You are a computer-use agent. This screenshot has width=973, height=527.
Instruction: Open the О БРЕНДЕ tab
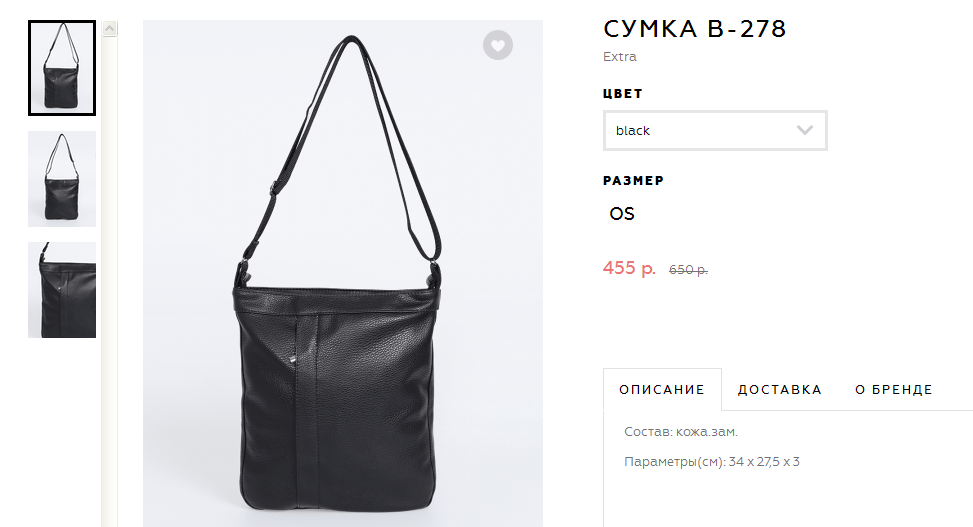tap(894, 390)
